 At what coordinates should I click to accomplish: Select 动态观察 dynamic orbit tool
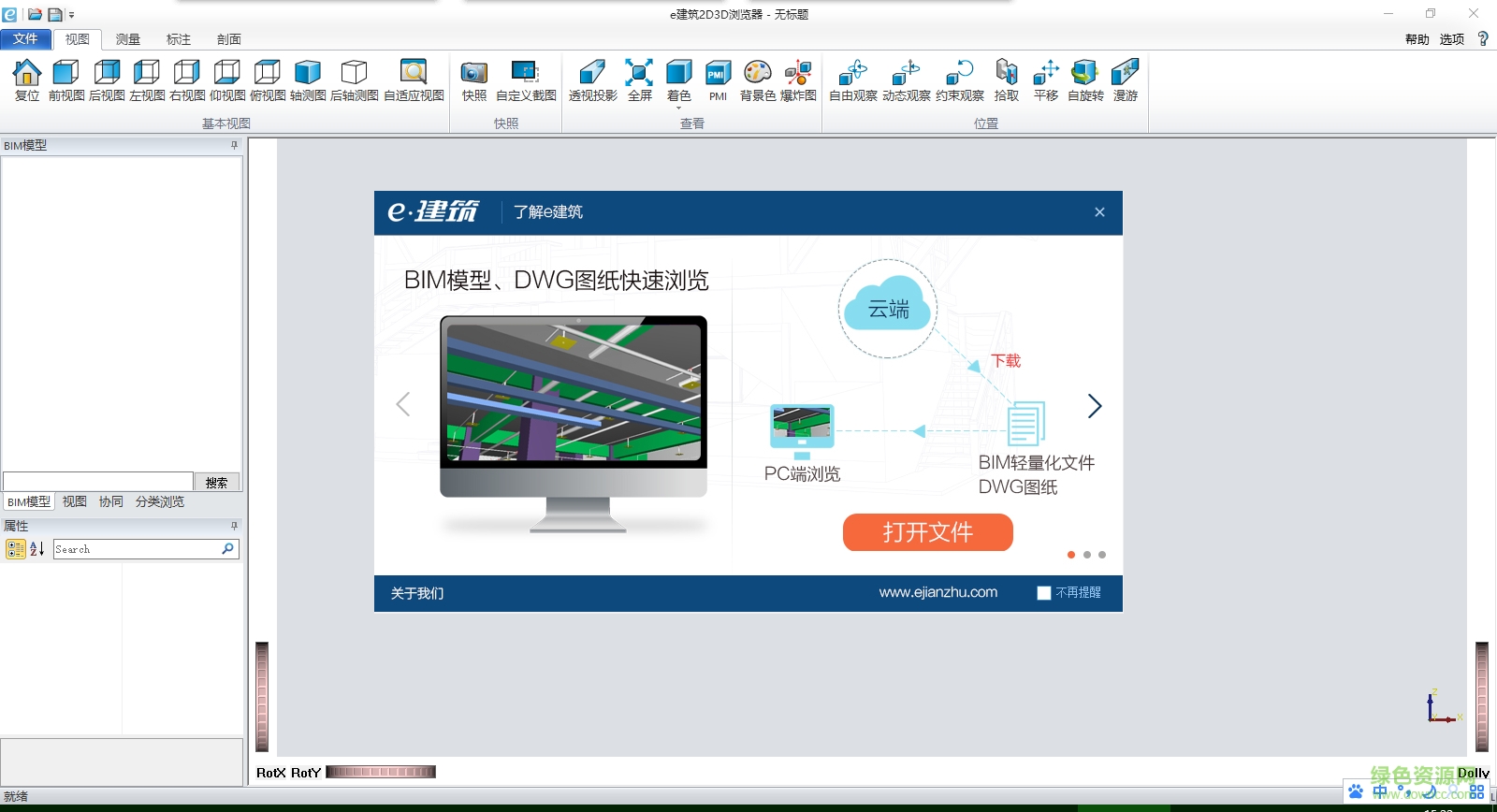tap(907, 80)
